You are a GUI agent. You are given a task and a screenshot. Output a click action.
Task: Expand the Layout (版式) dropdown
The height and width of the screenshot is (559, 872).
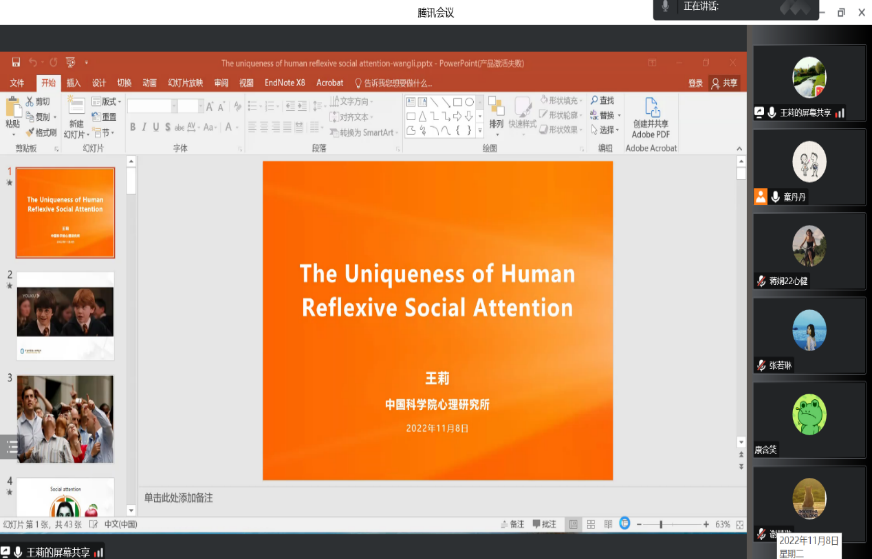point(109,102)
